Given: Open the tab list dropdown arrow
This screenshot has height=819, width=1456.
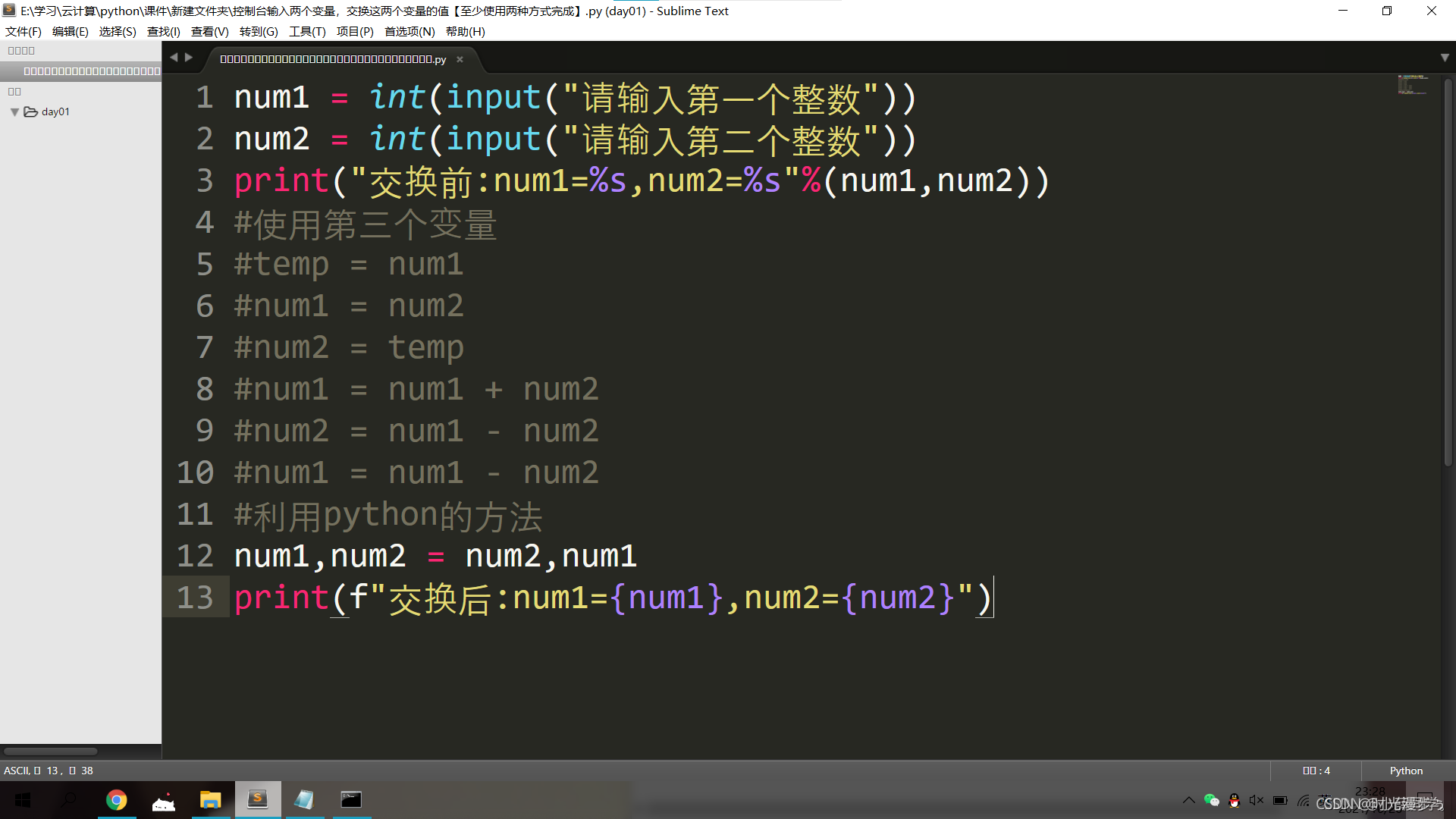Looking at the screenshot, I should click(1445, 58).
